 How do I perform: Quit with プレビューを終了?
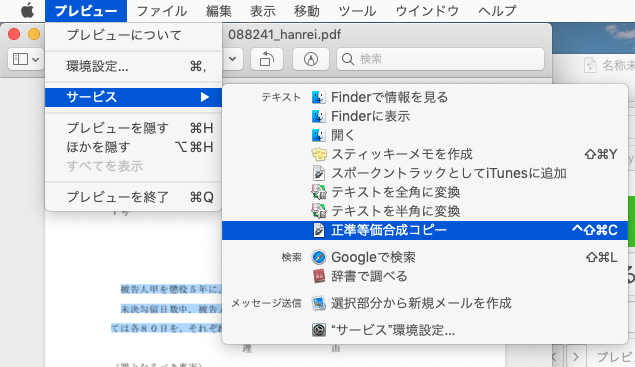click(133, 197)
